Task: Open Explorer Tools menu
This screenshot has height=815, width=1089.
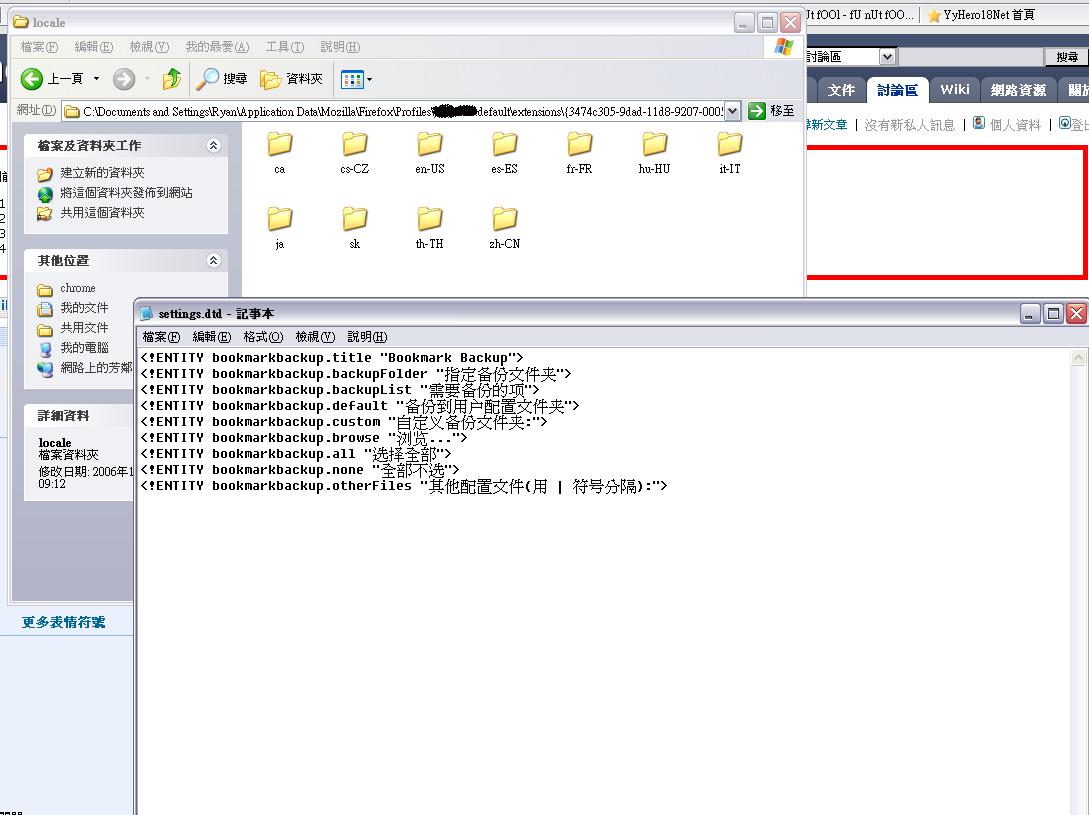Action: [285, 47]
